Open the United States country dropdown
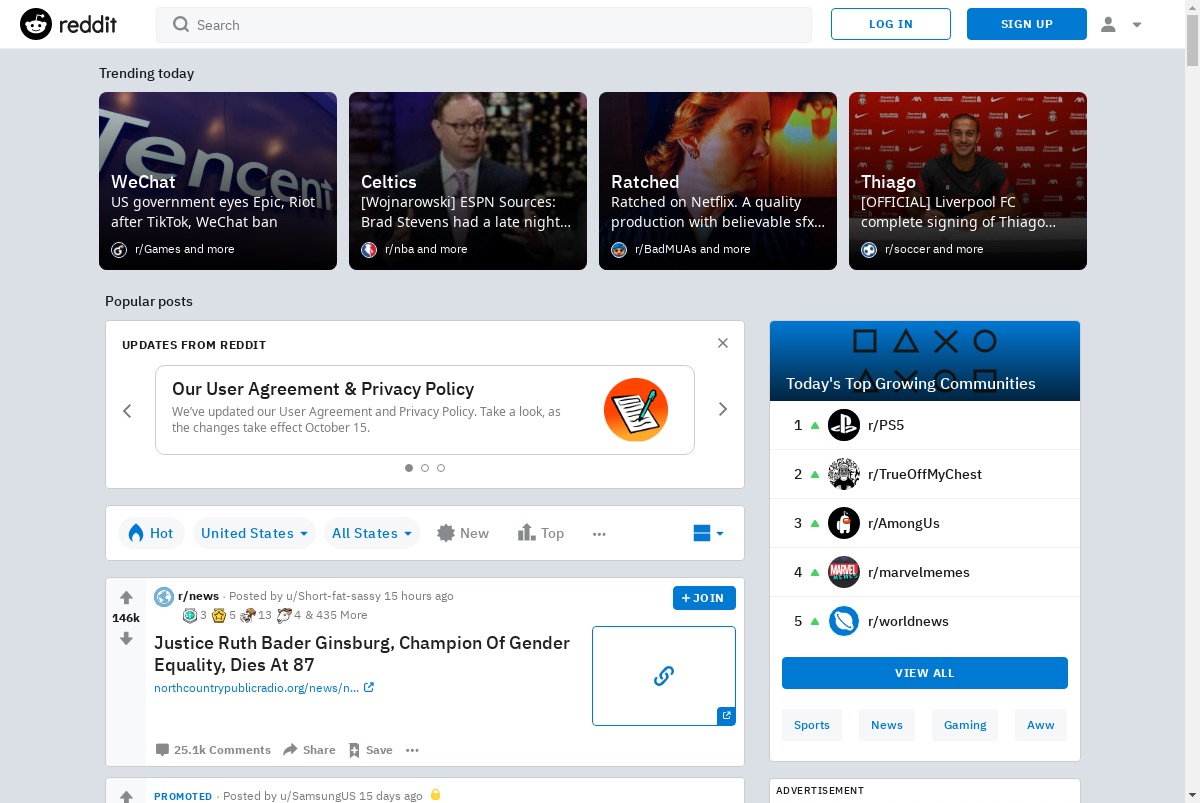 click(254, 533)
